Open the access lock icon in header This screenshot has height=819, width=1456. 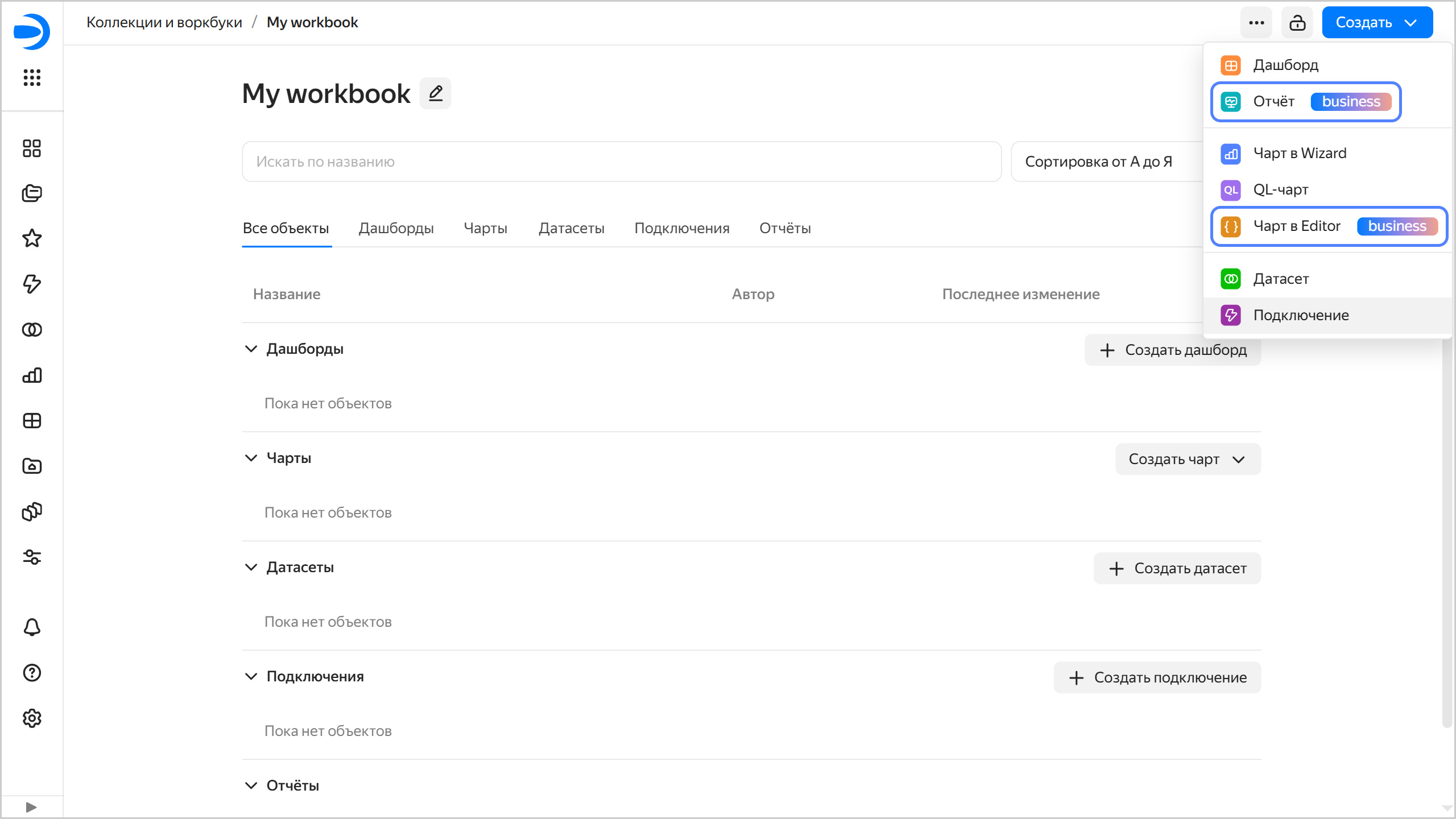[x=1297, y=23]
